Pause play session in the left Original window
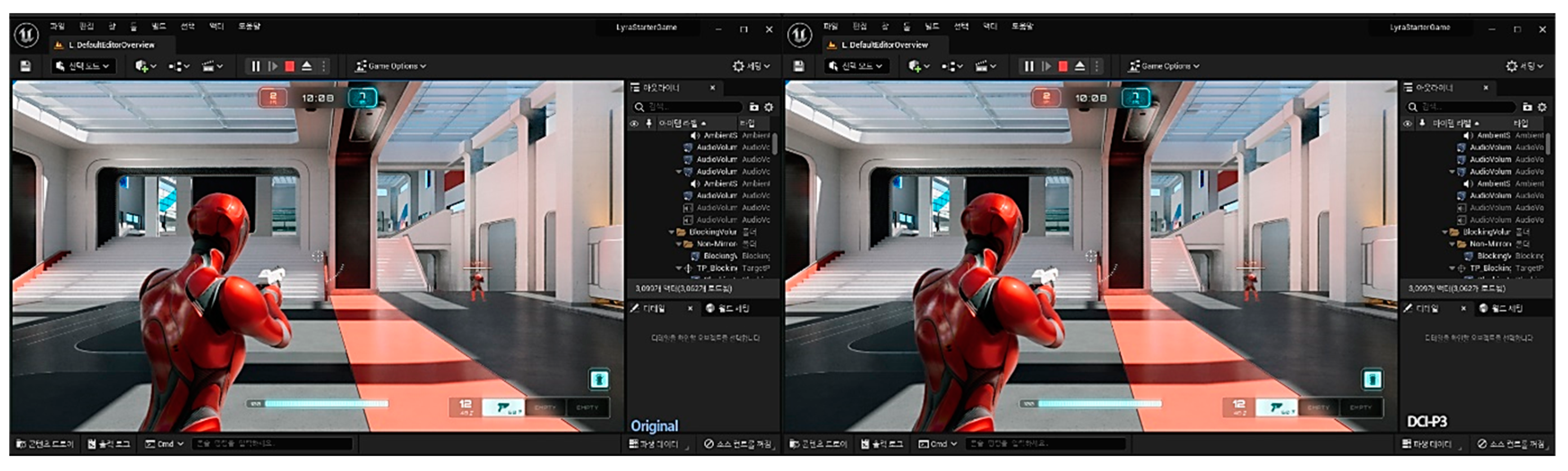 [255, 66]
